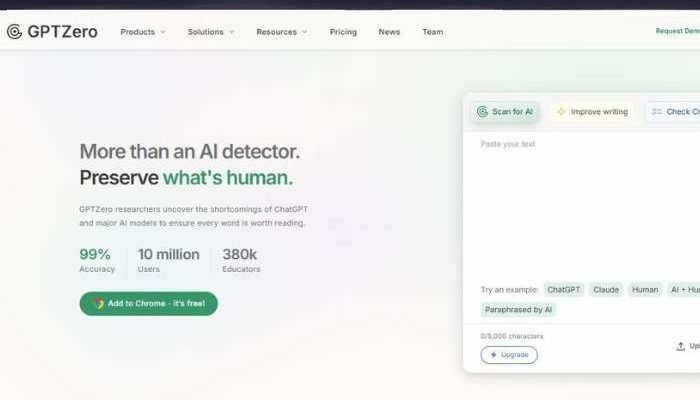Select the ChatGPT example chip
This screenshot has width=700, height=400.
coord(564,289)
